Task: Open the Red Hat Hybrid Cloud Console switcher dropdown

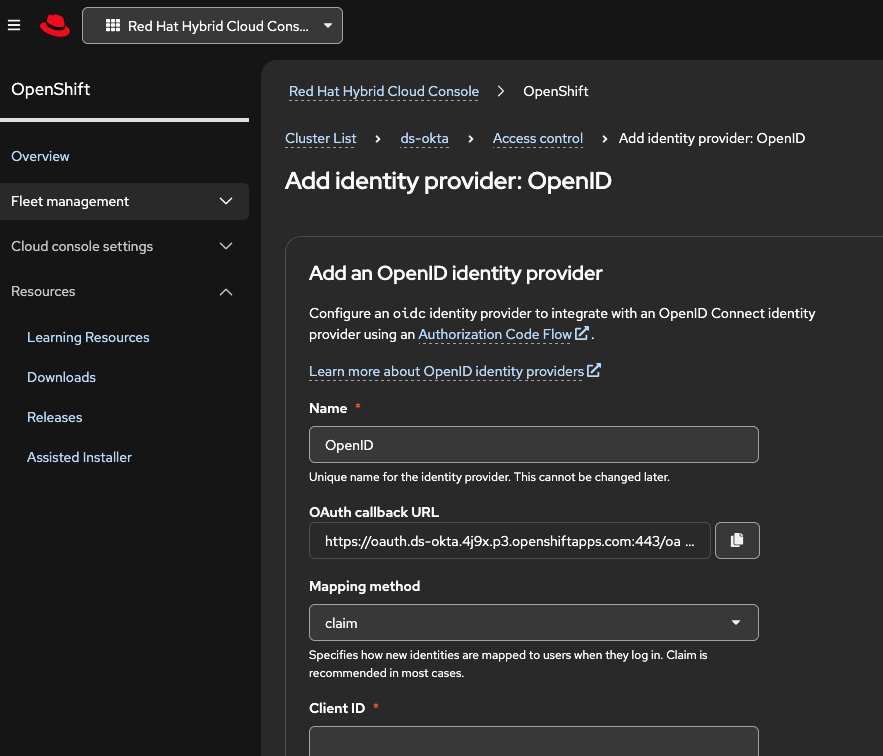Action: 212,25
